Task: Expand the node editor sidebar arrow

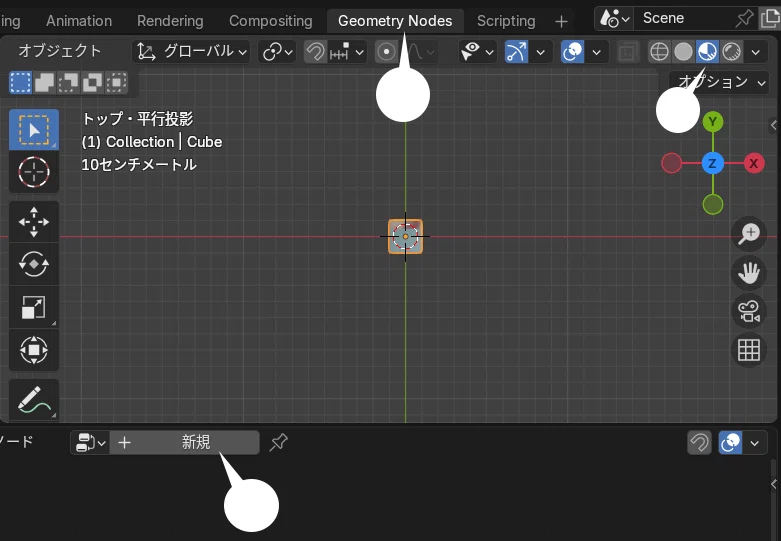Action: (774, 484)
